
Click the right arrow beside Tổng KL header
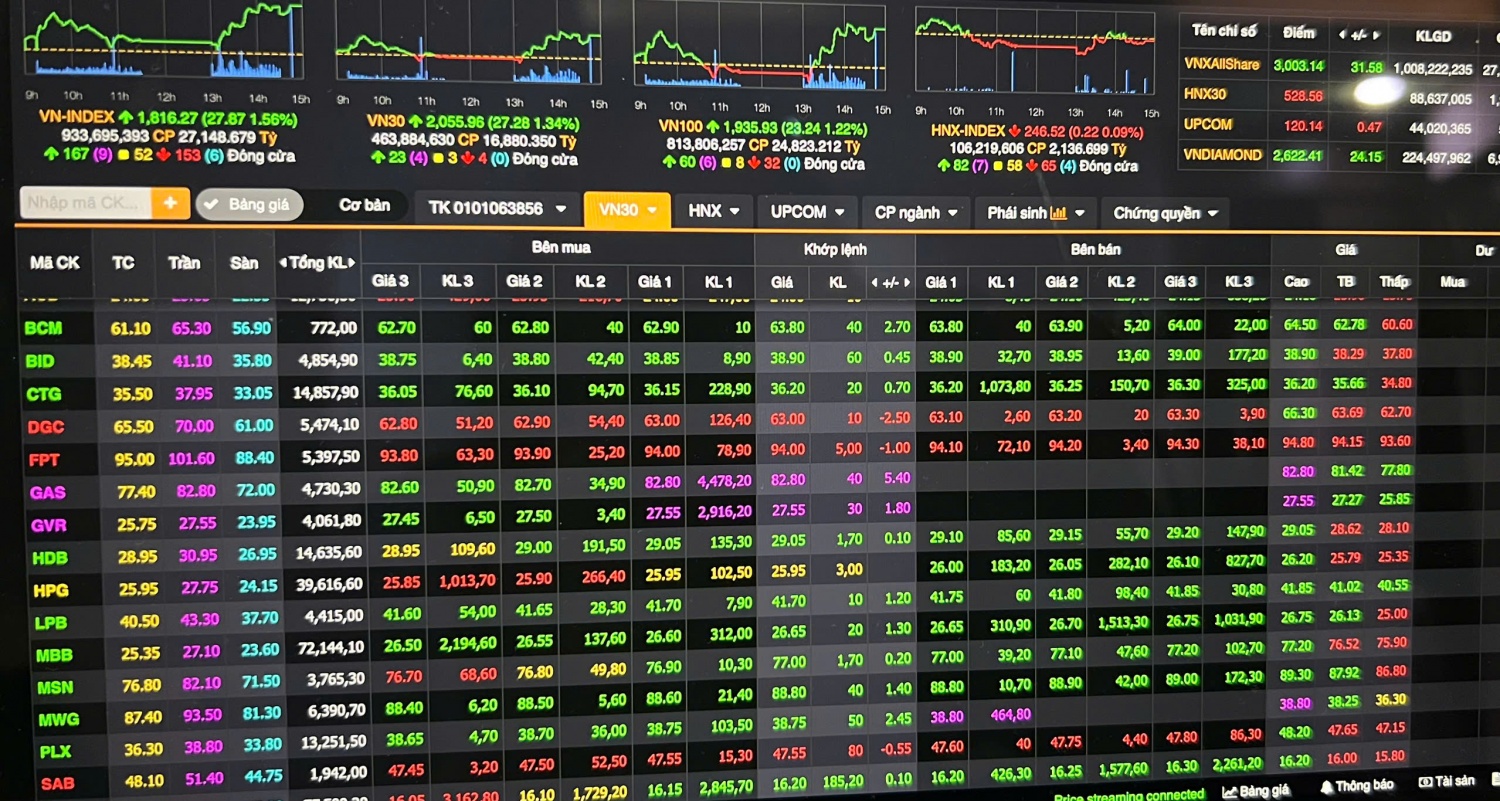pyautogui.click(x=352, y=263)
